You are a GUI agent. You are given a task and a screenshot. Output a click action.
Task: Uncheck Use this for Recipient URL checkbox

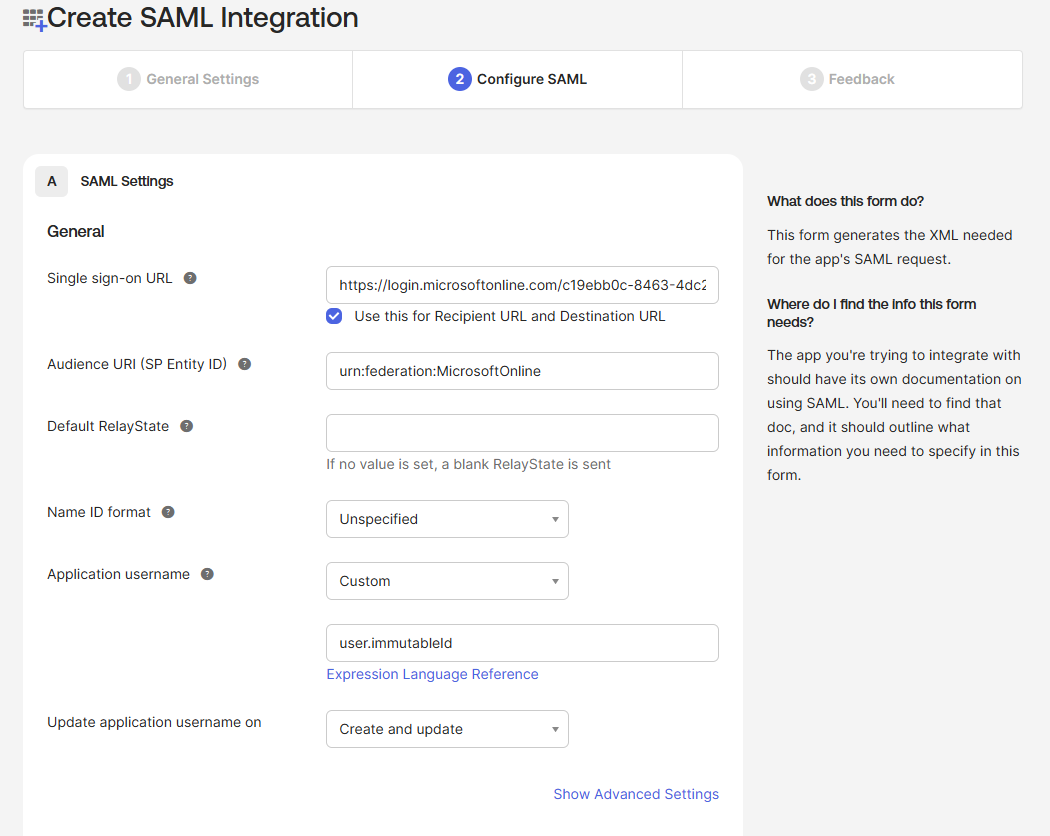point(334,316)
